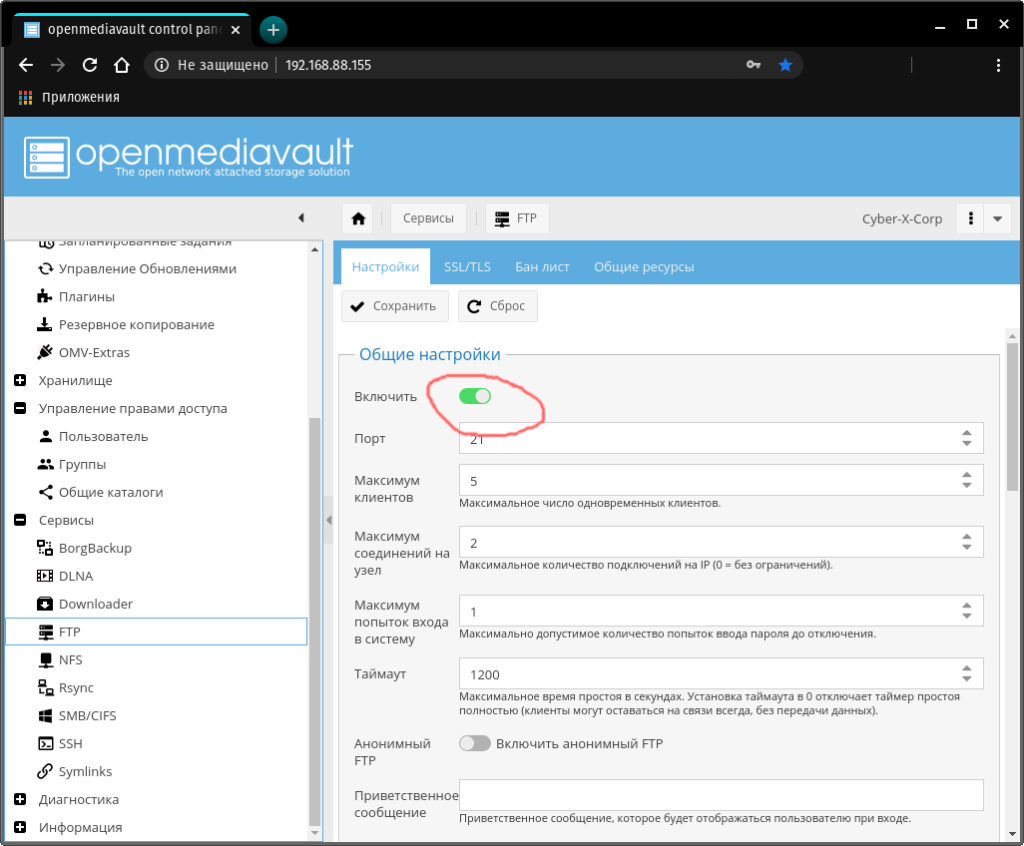
Task: Open OMV-Extras in the sidebar
Action: click(93, 352)
